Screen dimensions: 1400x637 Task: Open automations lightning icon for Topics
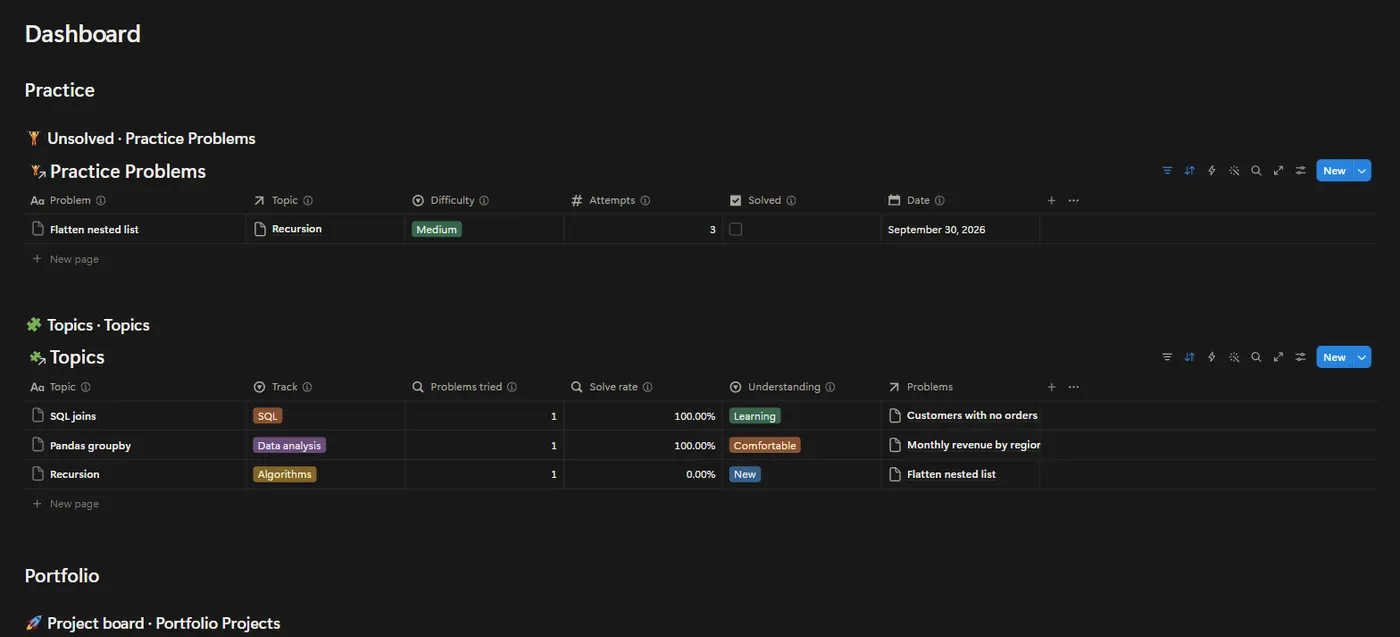[1212, 357]
